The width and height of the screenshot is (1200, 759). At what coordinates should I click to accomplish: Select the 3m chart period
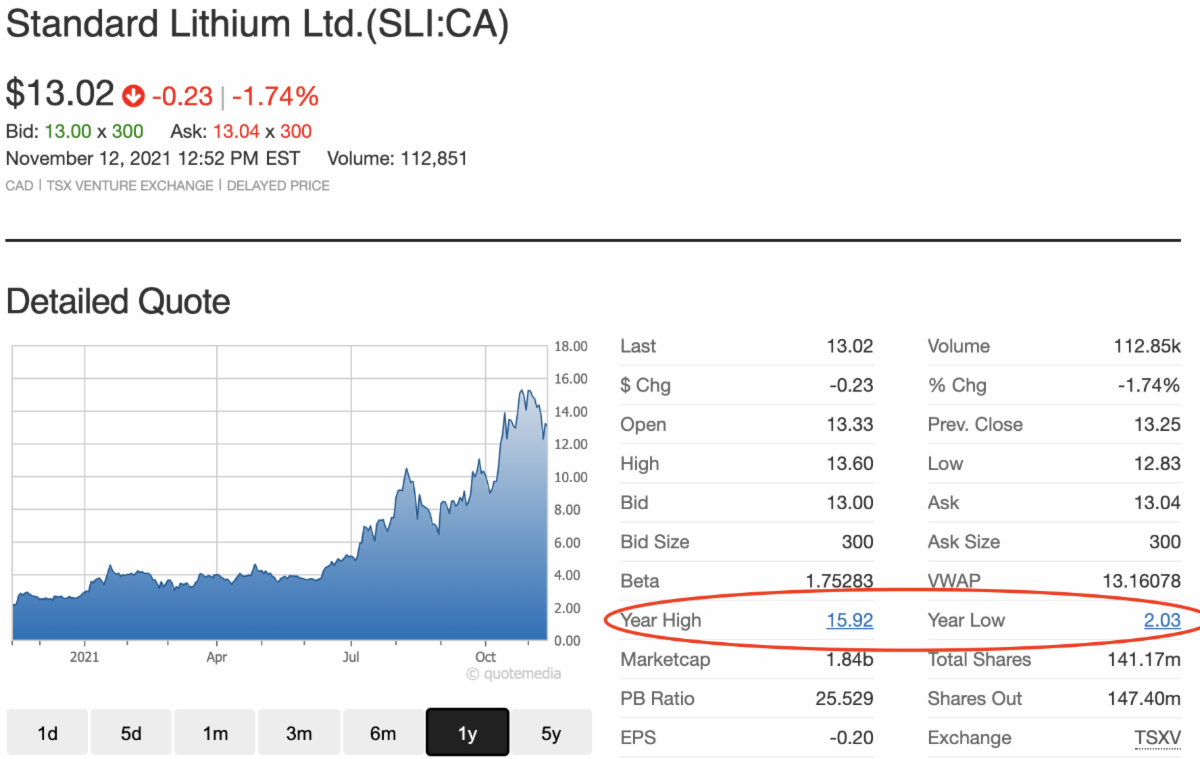[299, 733]
